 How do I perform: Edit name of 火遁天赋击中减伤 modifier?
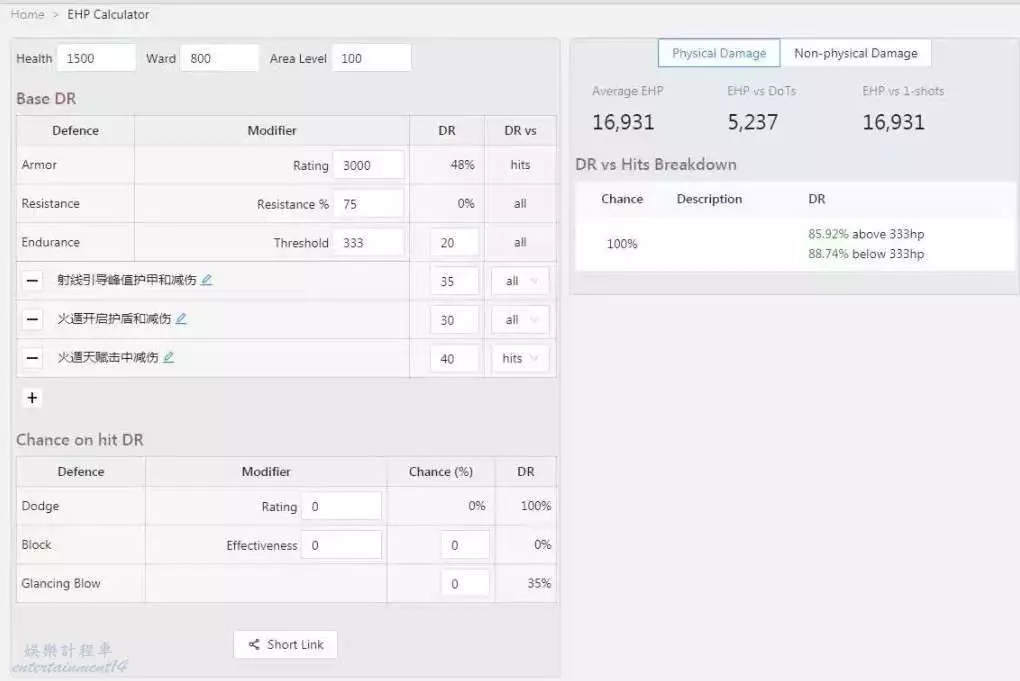click(x=169, y=357)
